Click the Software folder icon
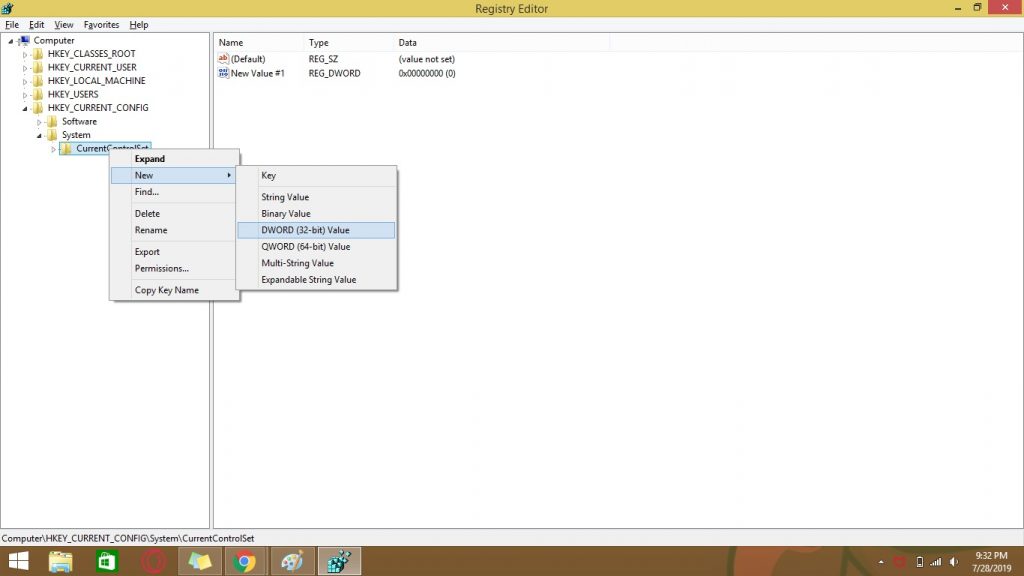Viewport: 1024px width, 576px height. pos(52,121)
